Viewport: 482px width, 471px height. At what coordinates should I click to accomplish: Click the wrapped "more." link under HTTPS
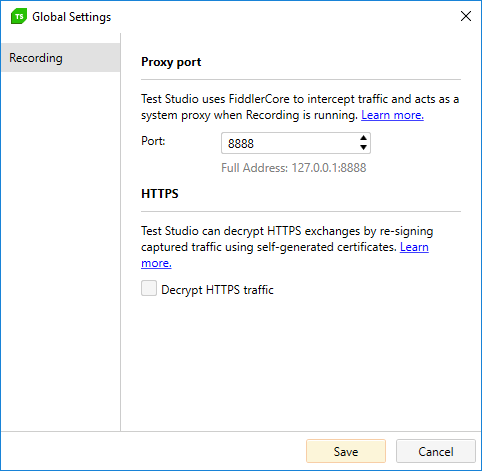click(x=156, y=263)
